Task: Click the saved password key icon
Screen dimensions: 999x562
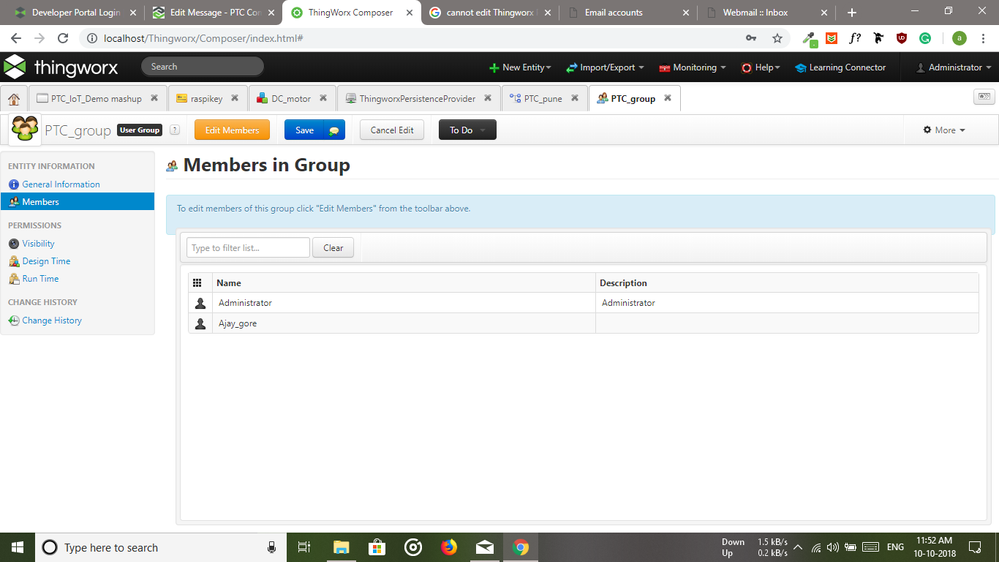Action: [751, 38]
